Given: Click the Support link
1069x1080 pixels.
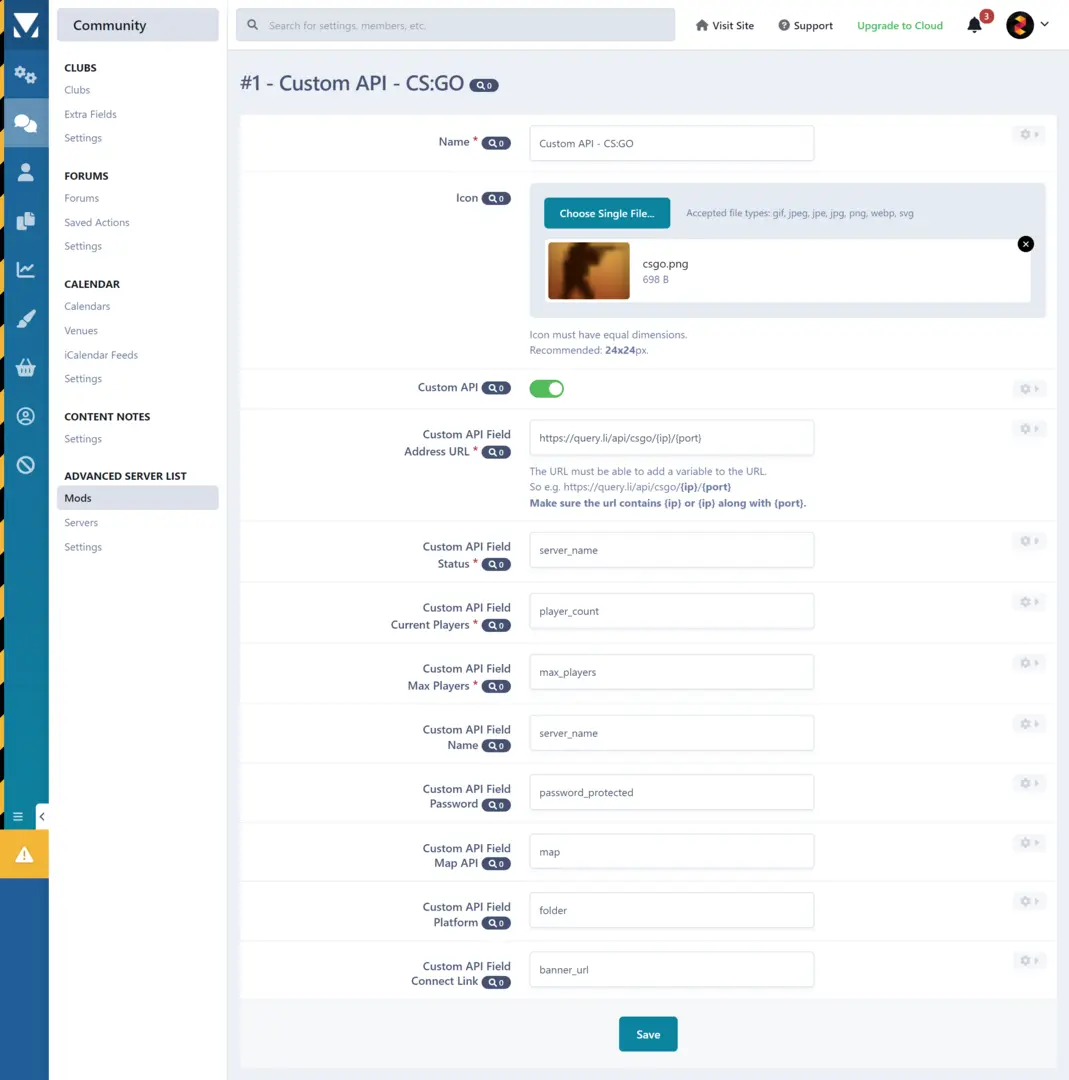Looking at the screenshot, I should pos(805,25).
